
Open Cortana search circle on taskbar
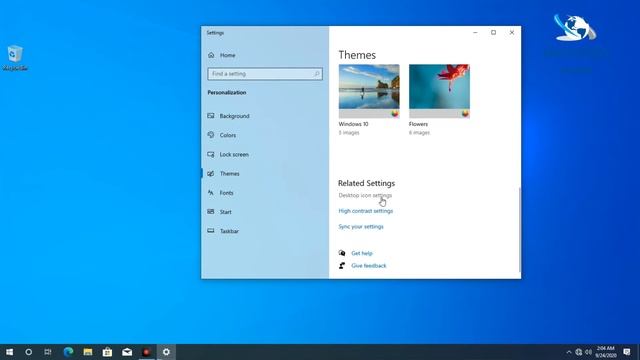[29, 352]
